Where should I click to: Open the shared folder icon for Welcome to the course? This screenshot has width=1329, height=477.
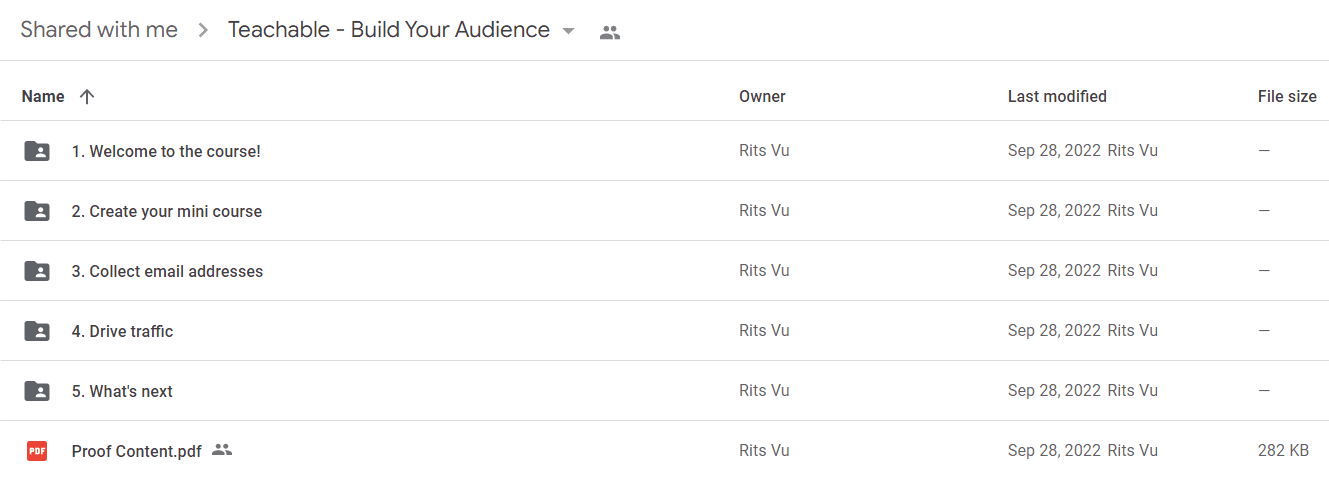[x=37, y=151]
